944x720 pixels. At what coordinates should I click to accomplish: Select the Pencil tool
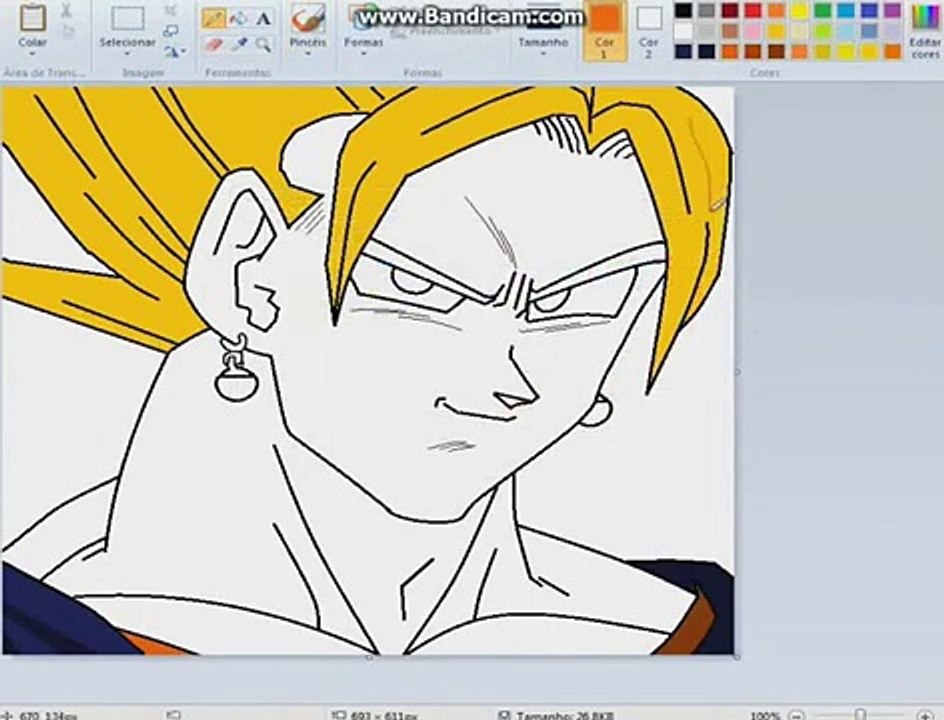(214, 19)
